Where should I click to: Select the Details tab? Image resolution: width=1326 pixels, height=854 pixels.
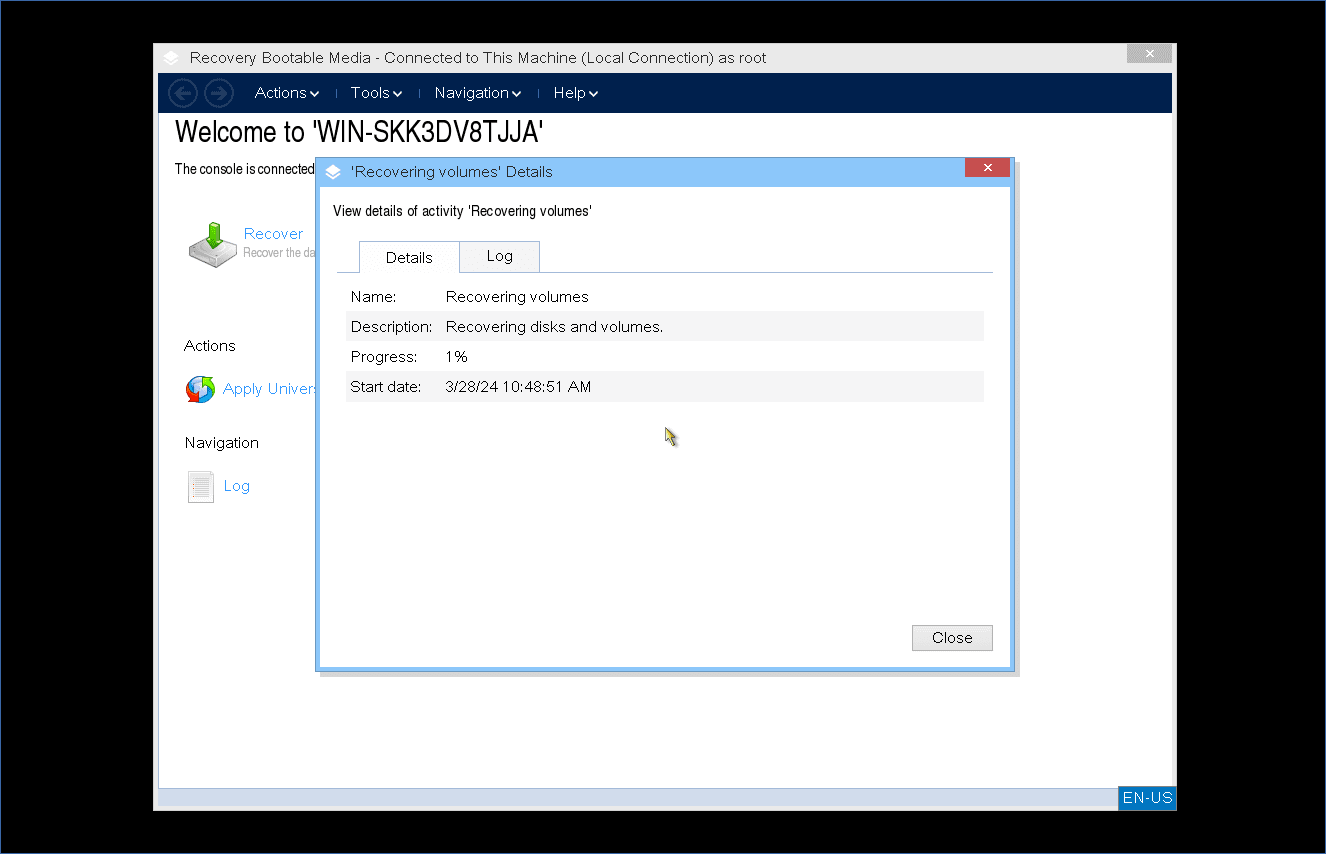[x=409, y=257]
